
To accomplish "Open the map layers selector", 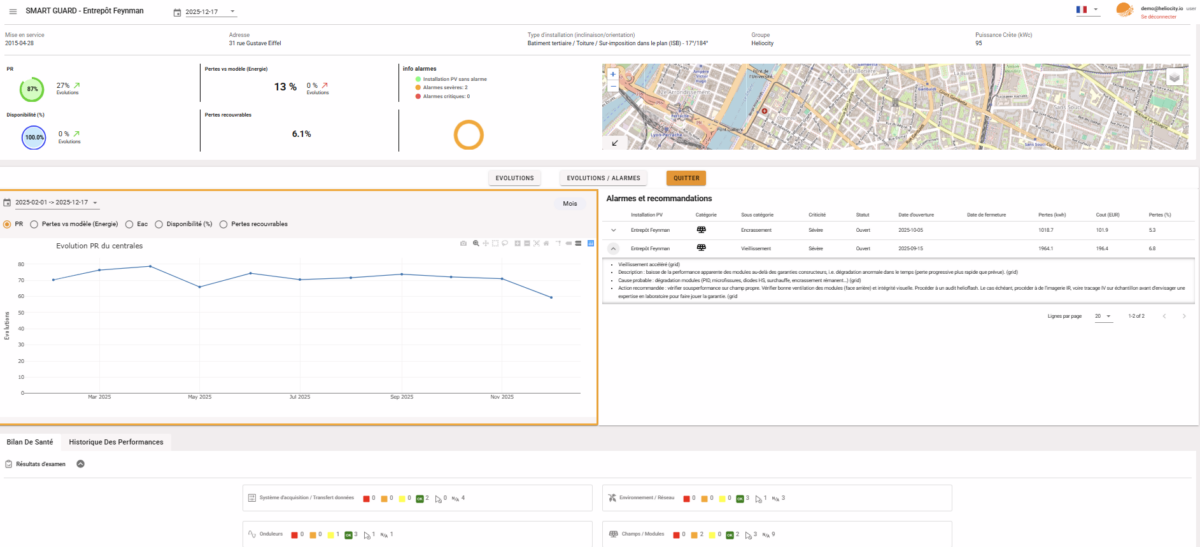I will [x=1174, y=77].
